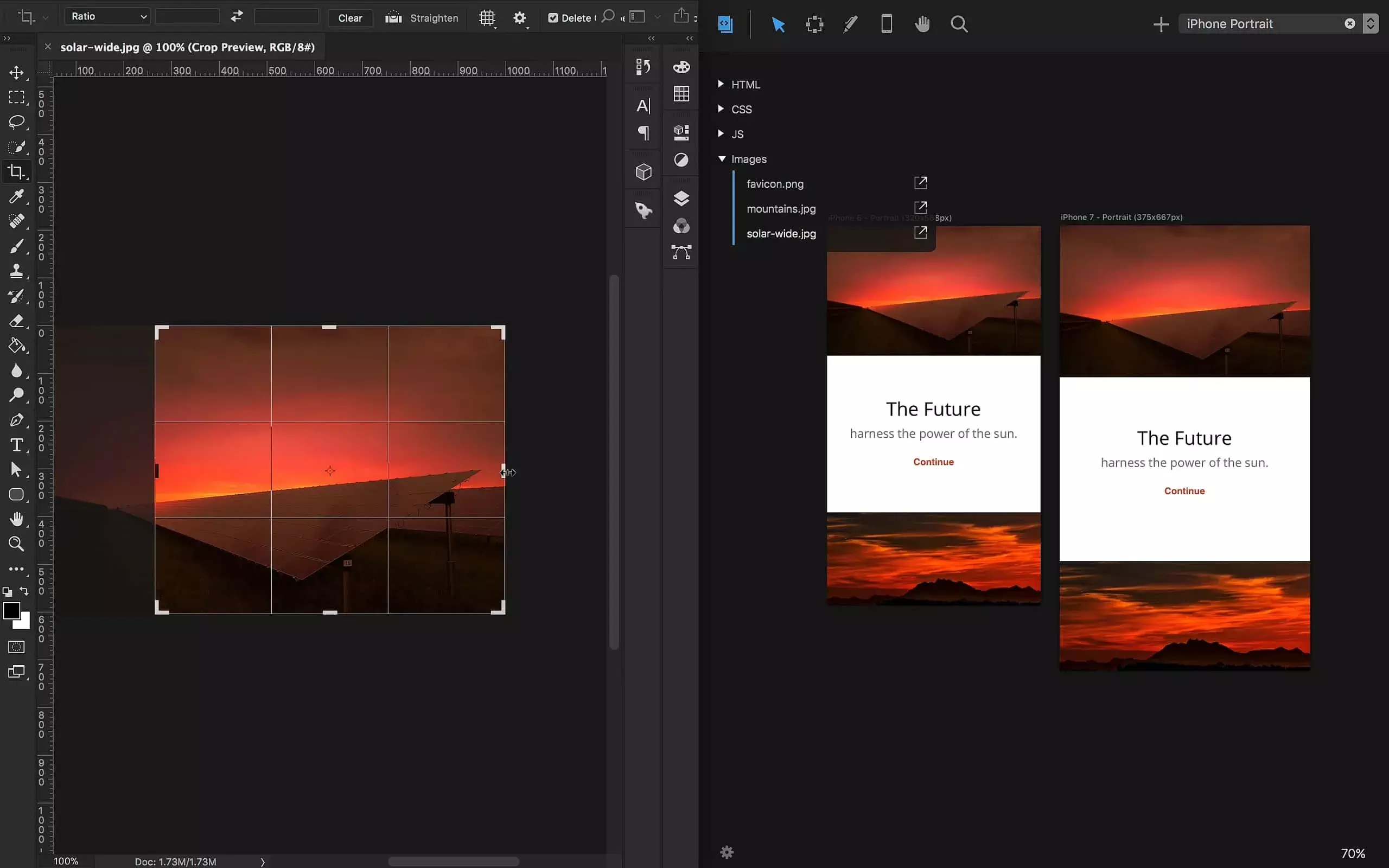Open the Layers panel icon
Image resolution: width=1389 pixels, height=868 pixels.
681,199
